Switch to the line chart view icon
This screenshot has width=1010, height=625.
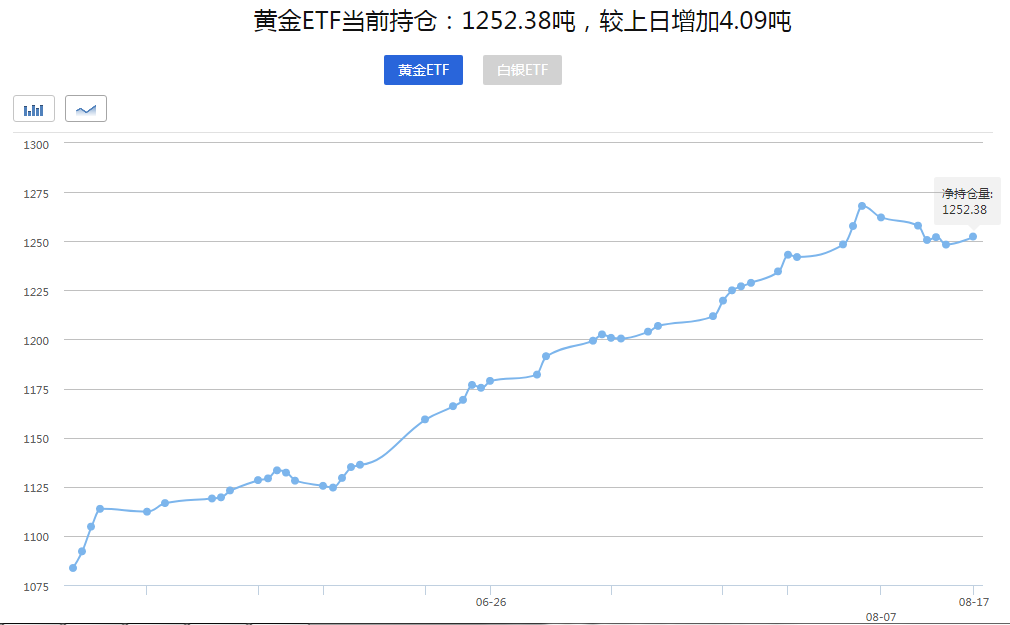pos(86,109)
